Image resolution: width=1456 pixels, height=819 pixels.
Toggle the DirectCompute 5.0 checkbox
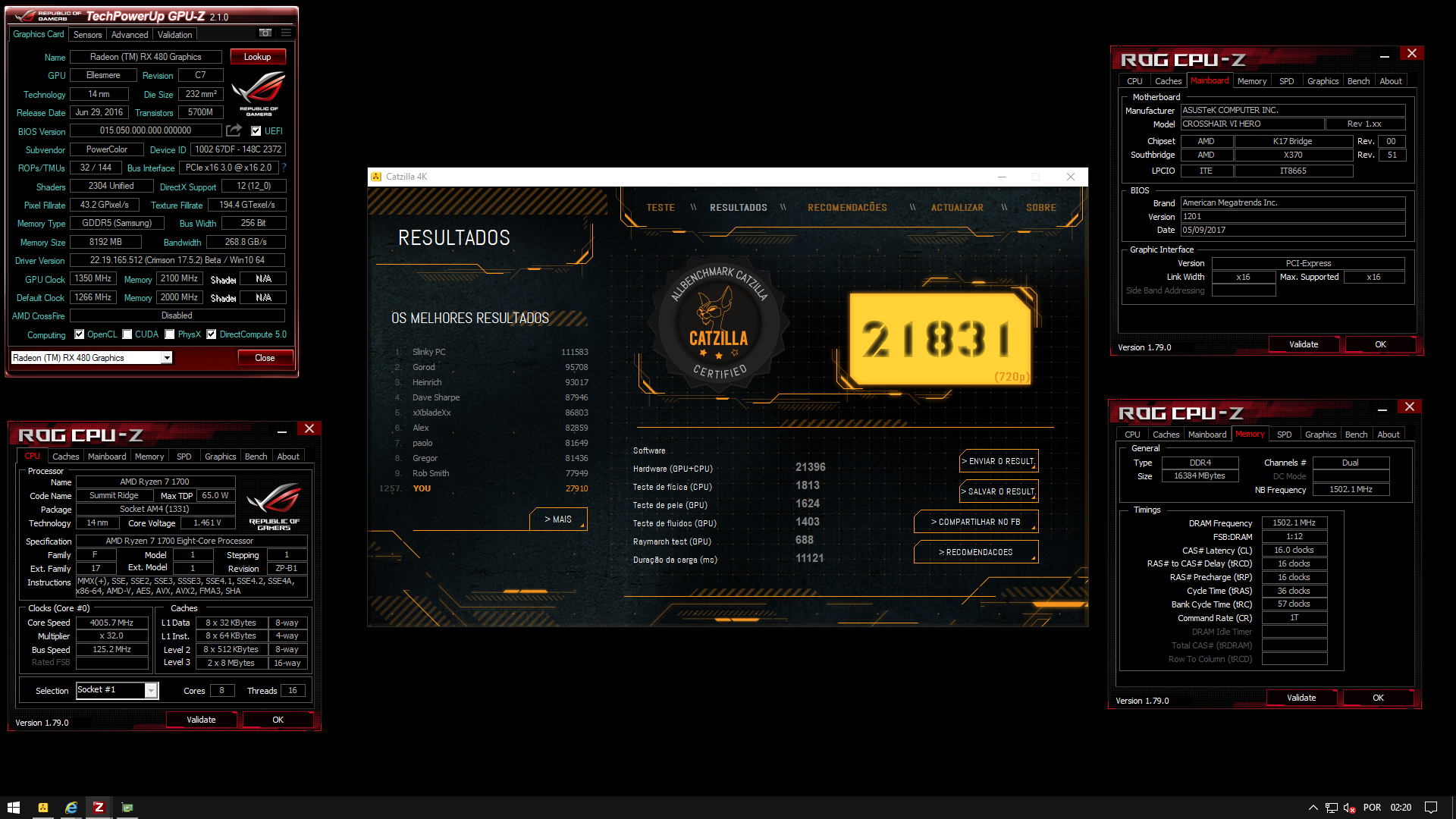click(212, 334)
